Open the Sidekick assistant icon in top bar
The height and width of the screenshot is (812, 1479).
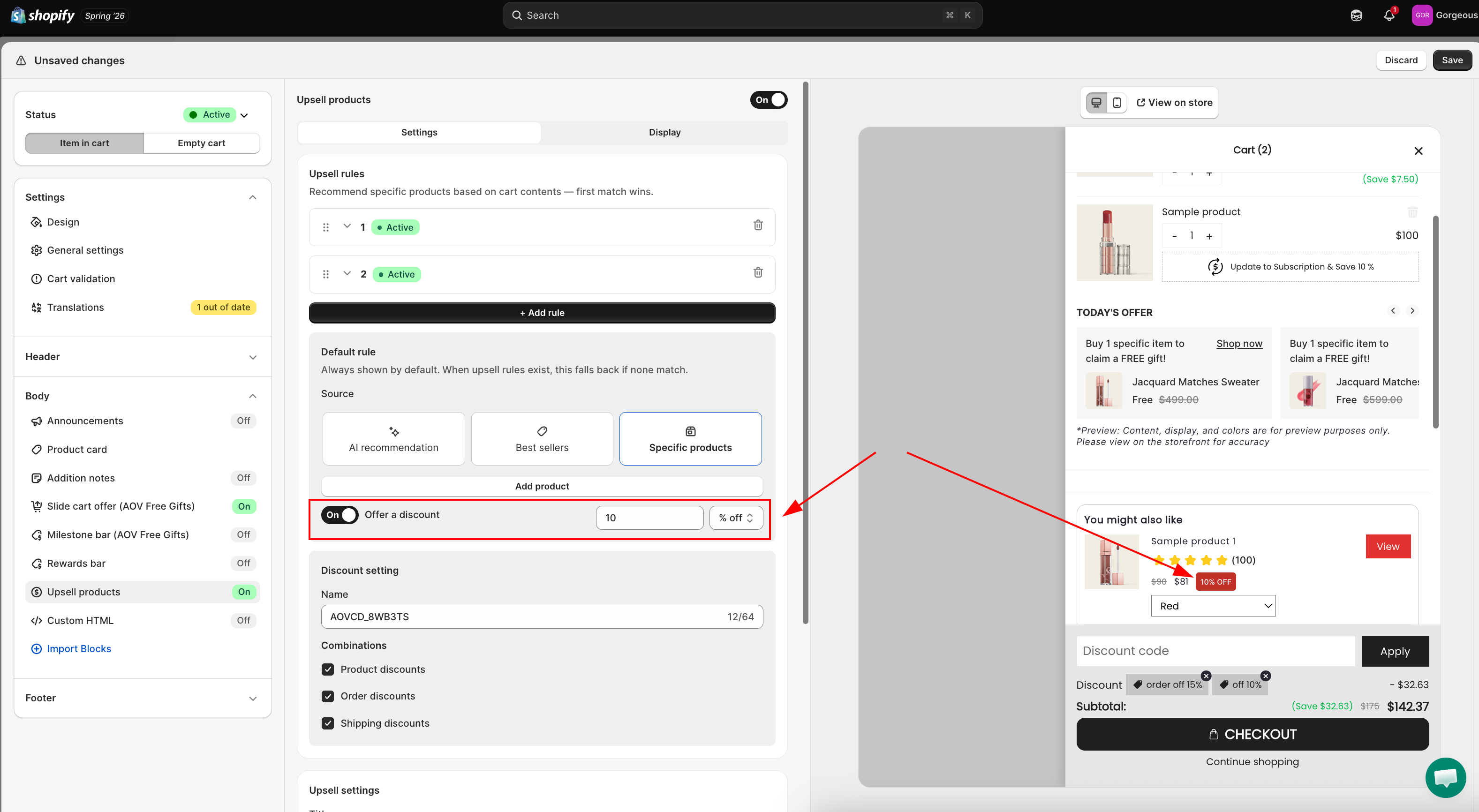(x=1356, y=15)
